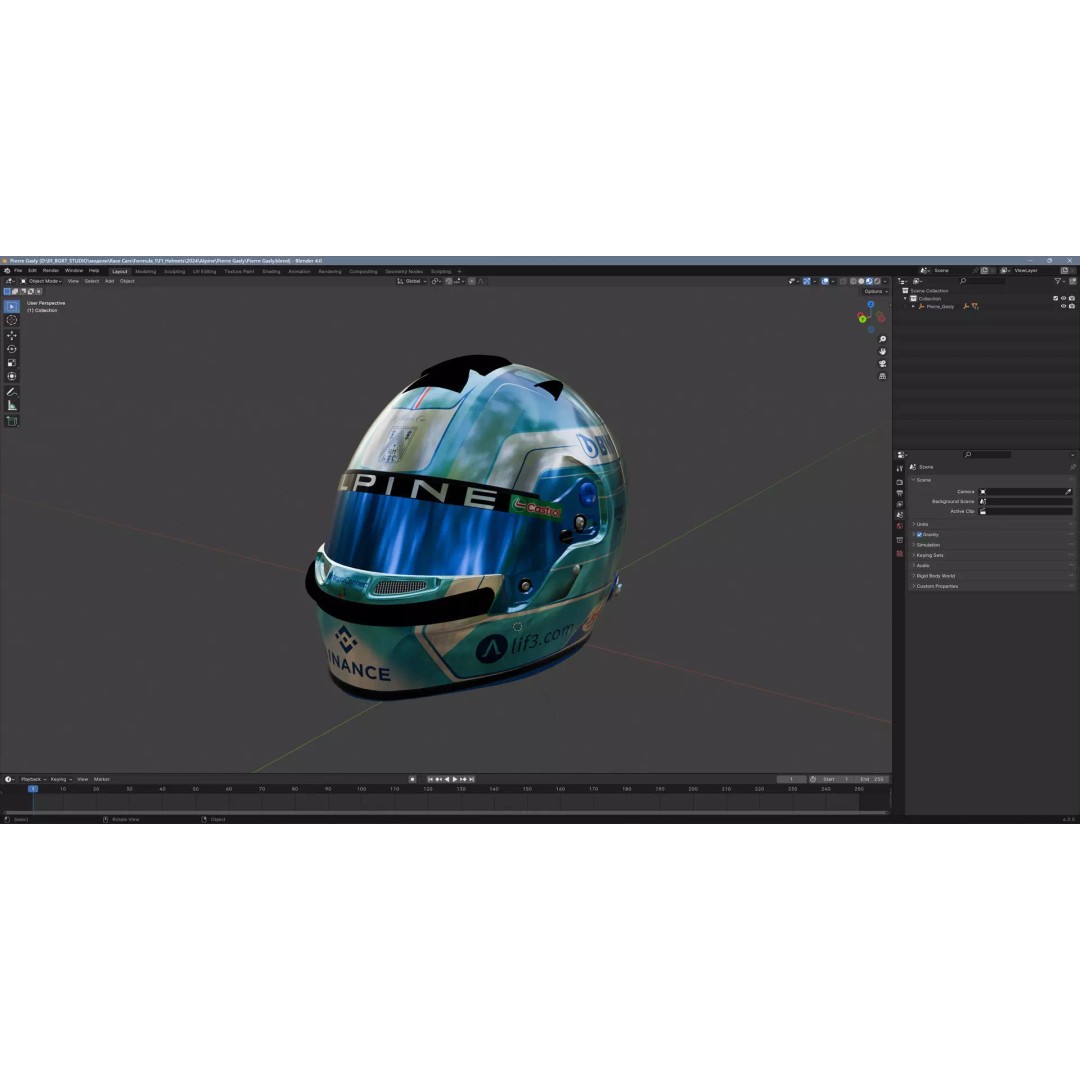Select the Move tool in the viewport toolbar
1080x1080 pixels.
pyautogui.click(x=12, y=335)
